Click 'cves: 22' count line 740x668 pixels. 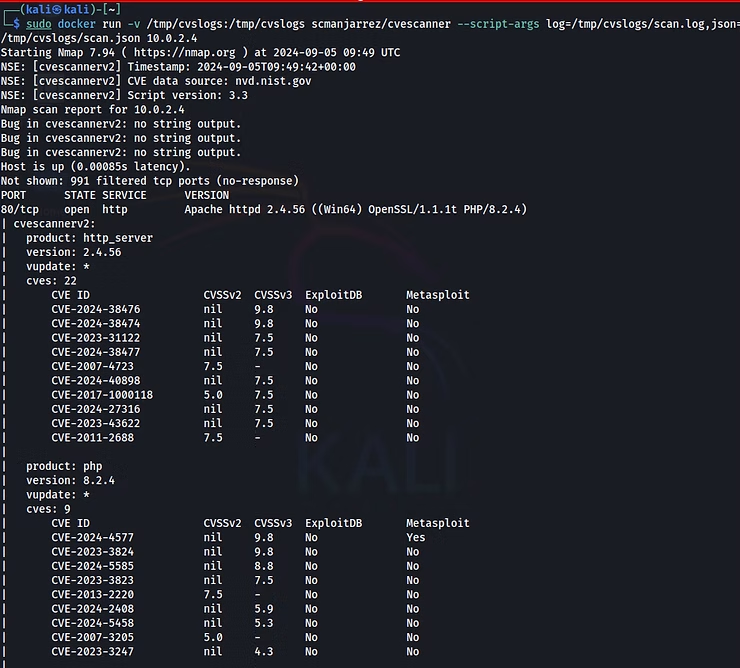click(x=51, y=281)
